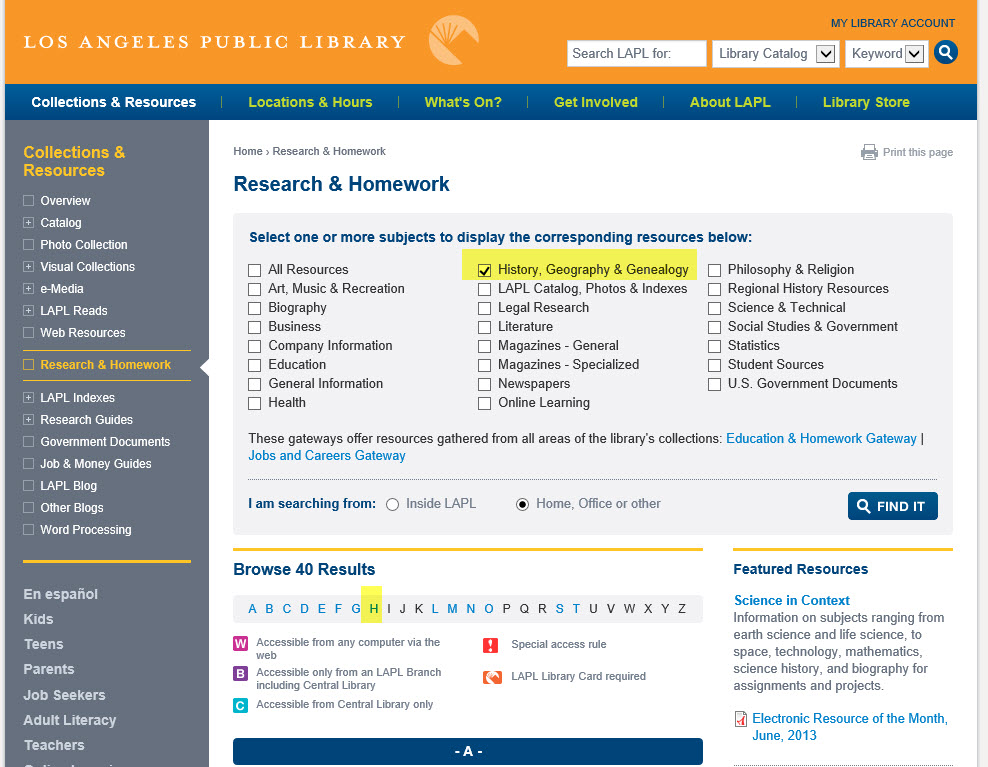Open the Science in Context featured resource
The height and width of the screenshot is (767, 988).
(791, 600)
